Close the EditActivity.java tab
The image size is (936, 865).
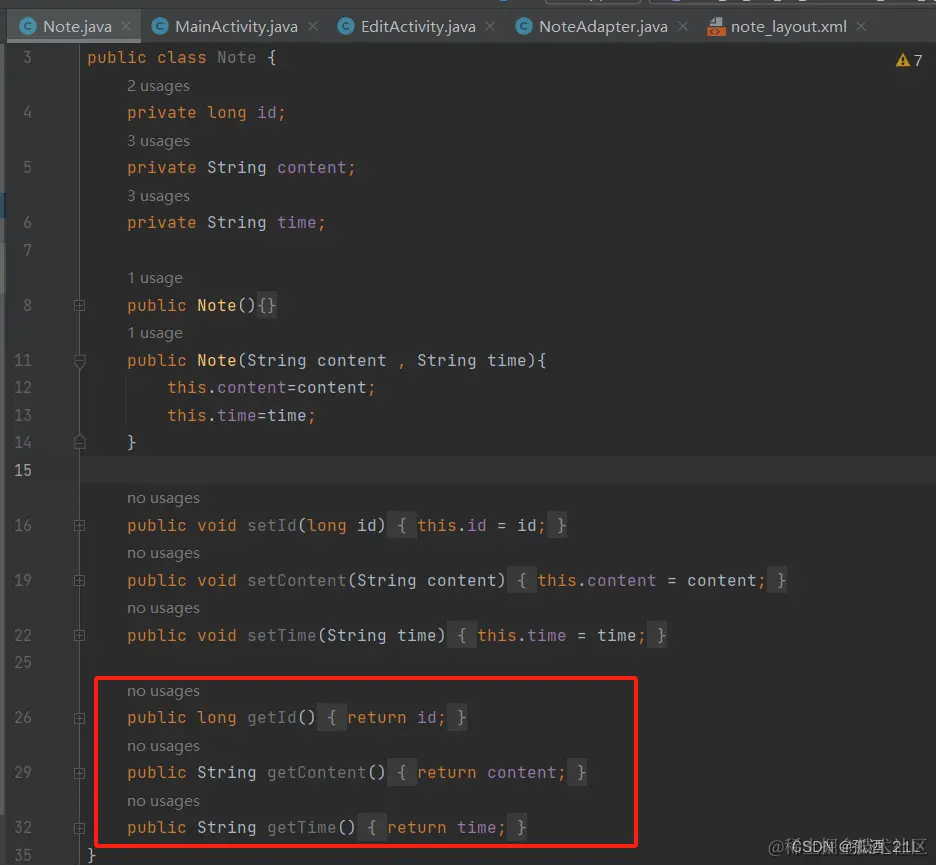coord(490,26)
